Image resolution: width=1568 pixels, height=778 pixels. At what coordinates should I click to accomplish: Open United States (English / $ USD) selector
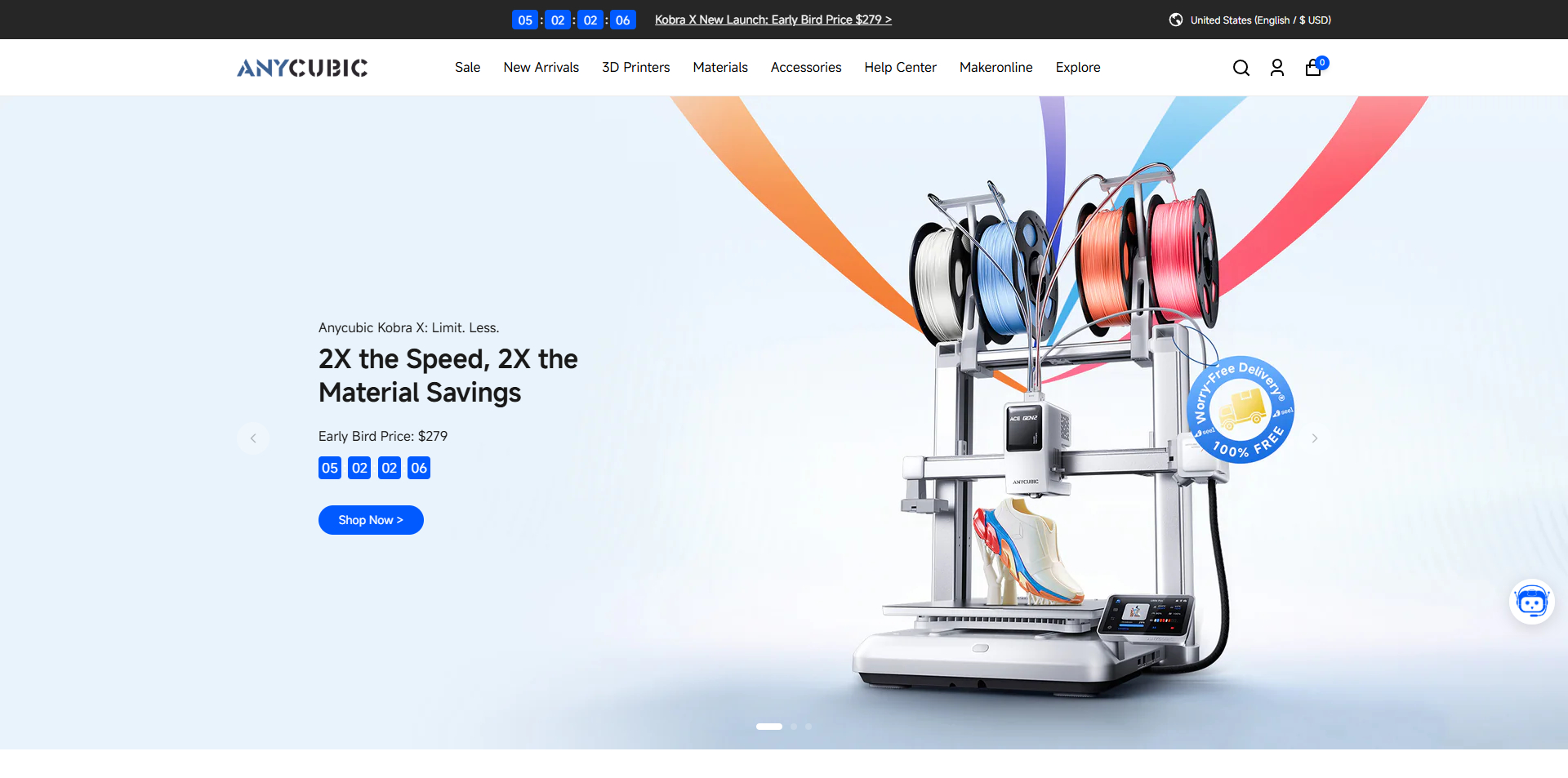(1260, 20)
